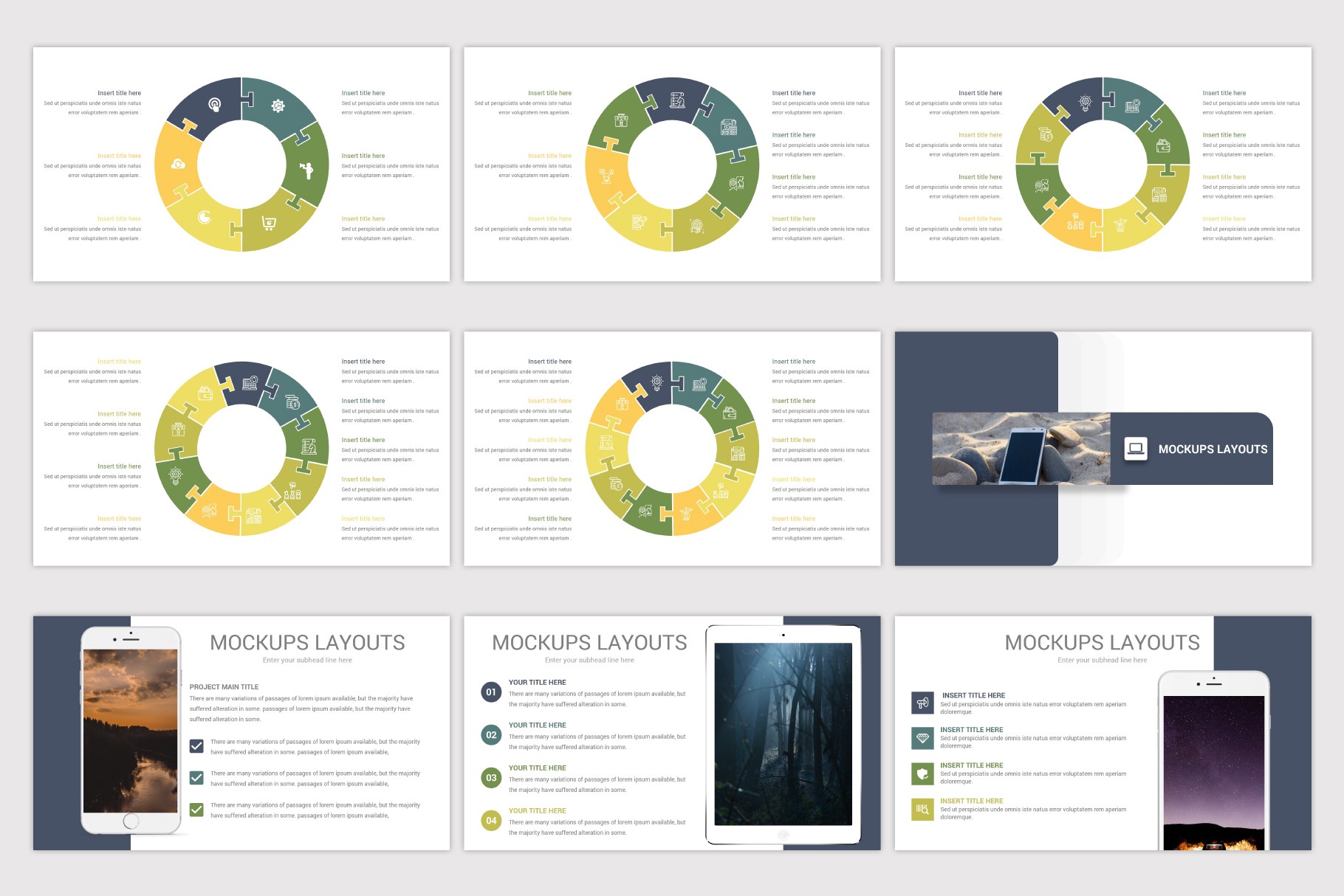1344x896 pixels.
Task: Click the wallet icon in the middle-left puzzle chart
Action: click(x=205, y=393)
